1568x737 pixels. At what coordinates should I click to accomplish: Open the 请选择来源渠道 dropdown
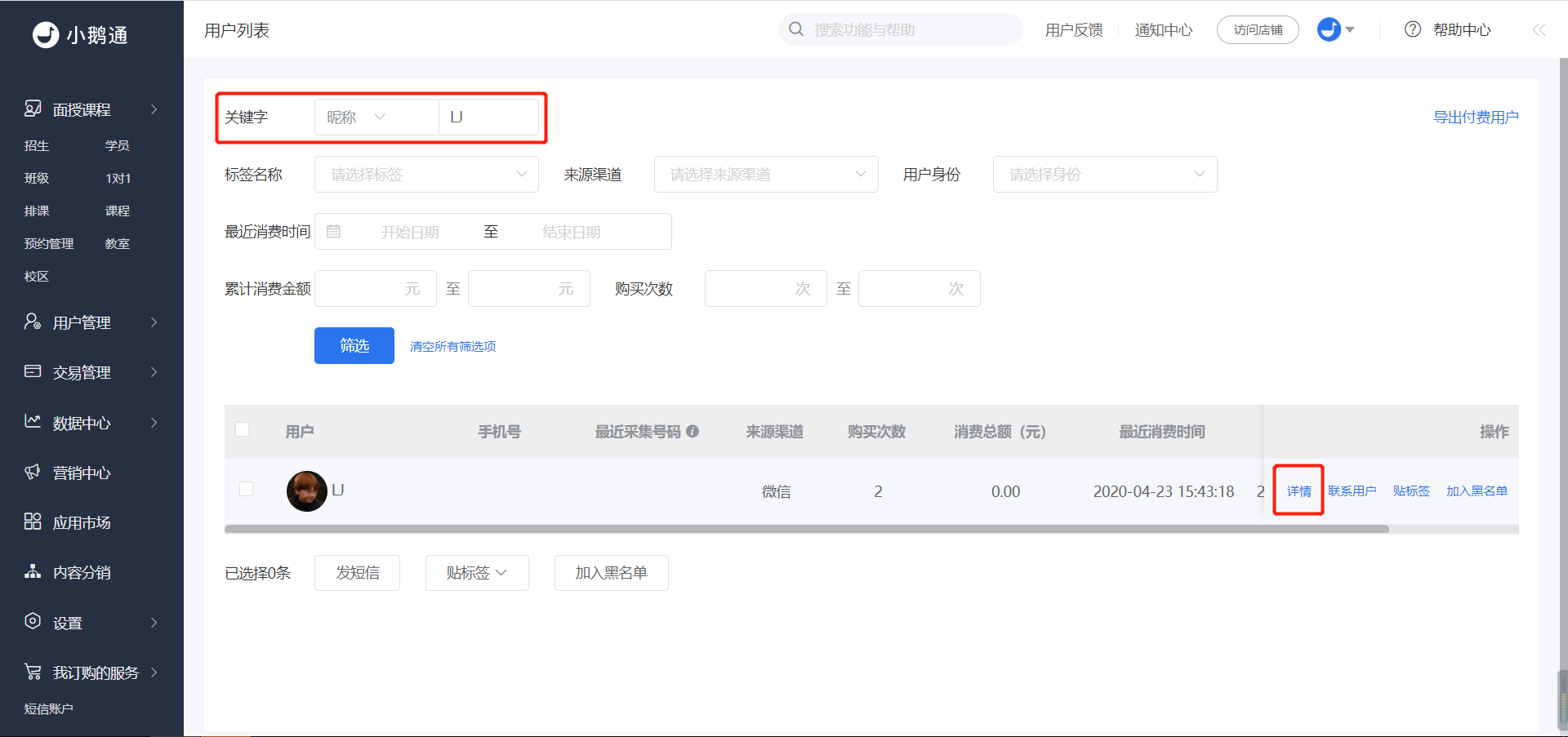click(766, 175)
